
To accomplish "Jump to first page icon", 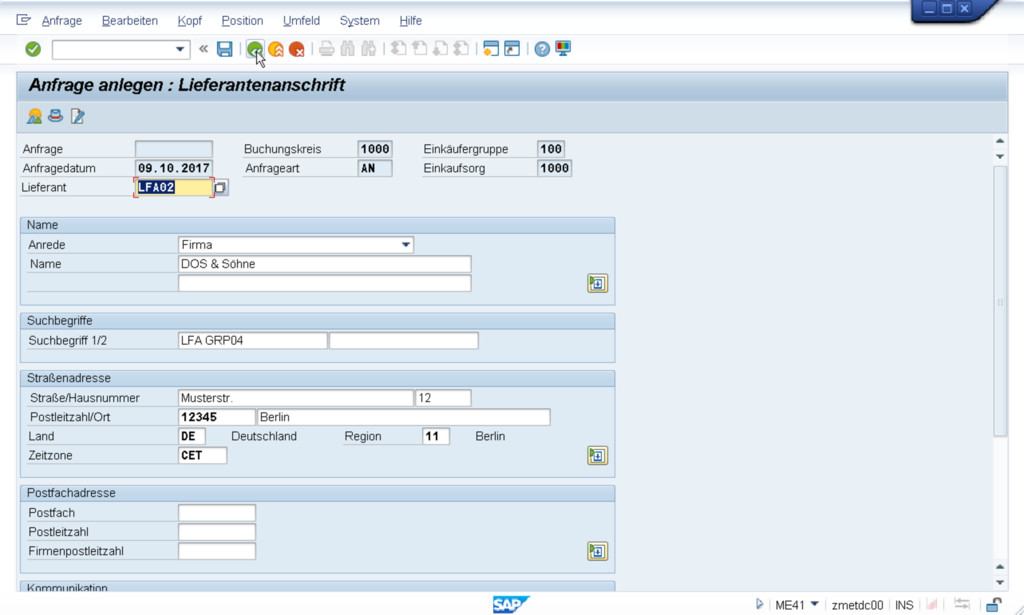I will (x=398, y=49).
